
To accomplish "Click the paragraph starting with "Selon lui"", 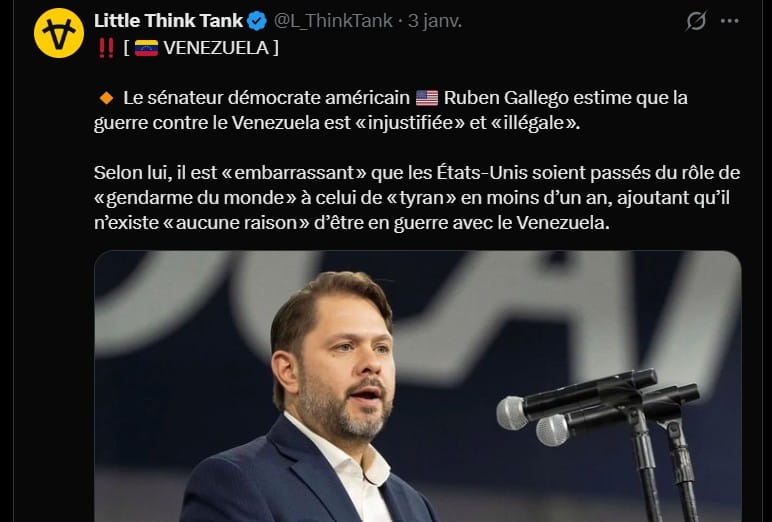I will coord(416,198).
